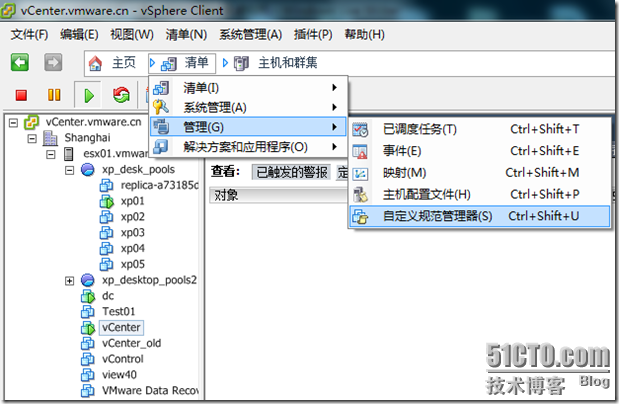The width and height of the screenshot is (619, 404).
Task: Collapse the vCenter.vmware.cn root node
Action: click(x=13, y=123)
